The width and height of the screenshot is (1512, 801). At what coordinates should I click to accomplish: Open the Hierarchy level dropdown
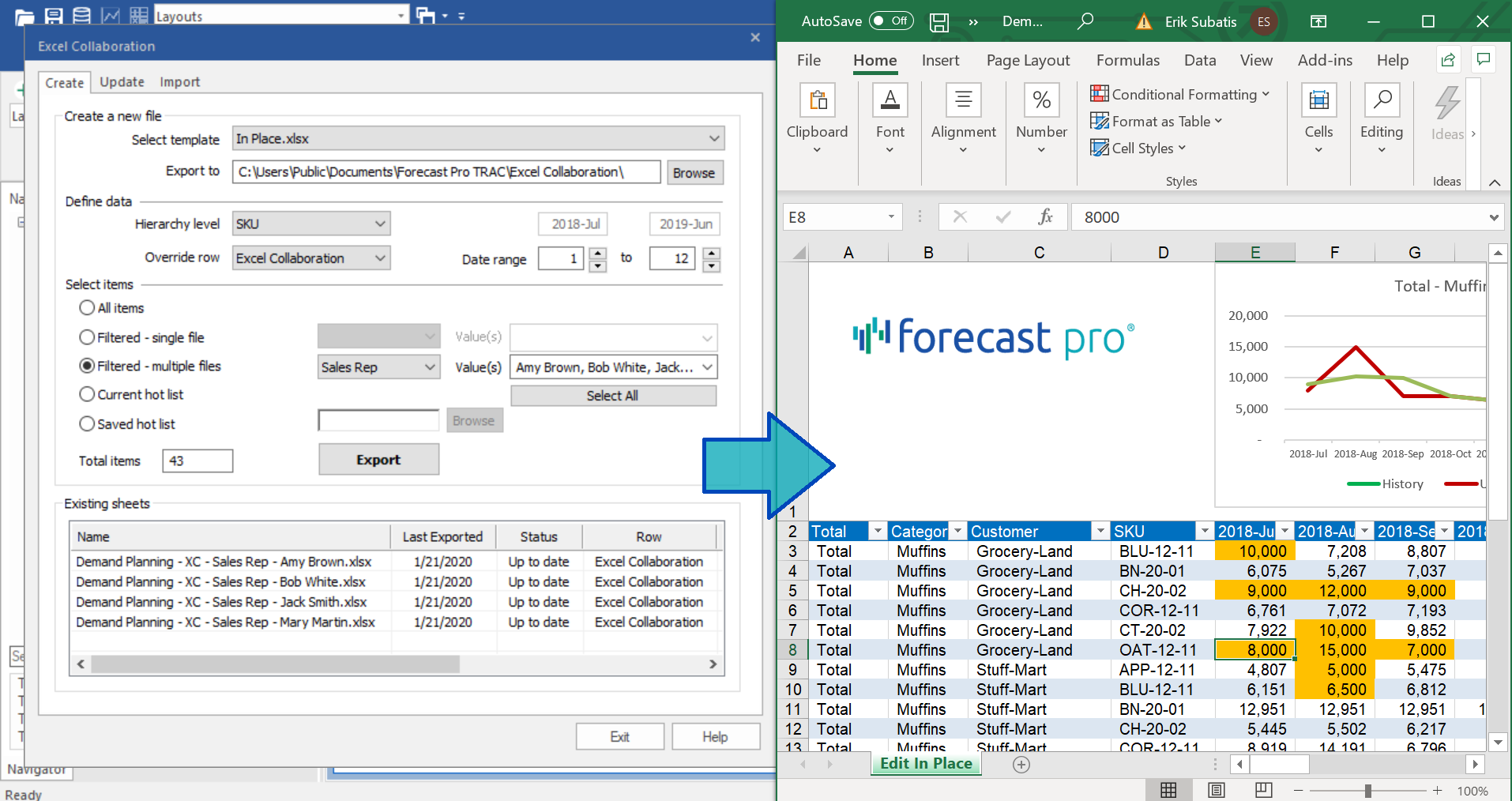click(310, 224)
